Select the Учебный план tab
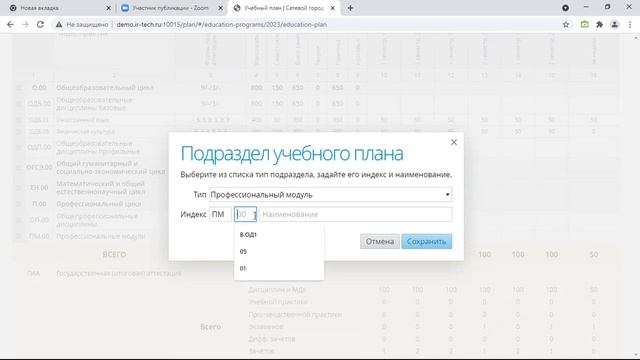 [284, 8]
